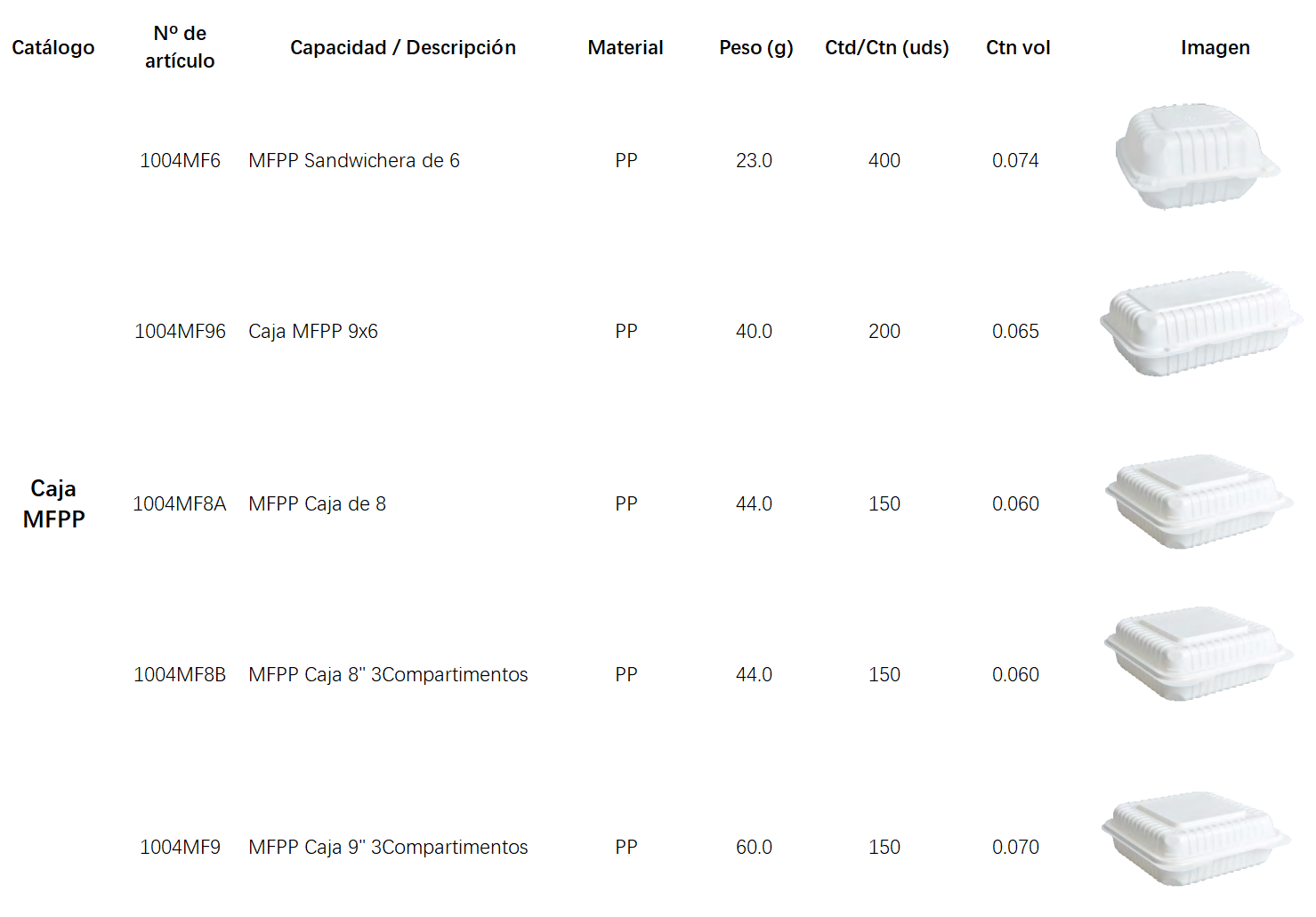Select the Ctd/Ctn (uds) column header
The height and width of the screenshot is (917, 1316).
click(x=887, y=47)
